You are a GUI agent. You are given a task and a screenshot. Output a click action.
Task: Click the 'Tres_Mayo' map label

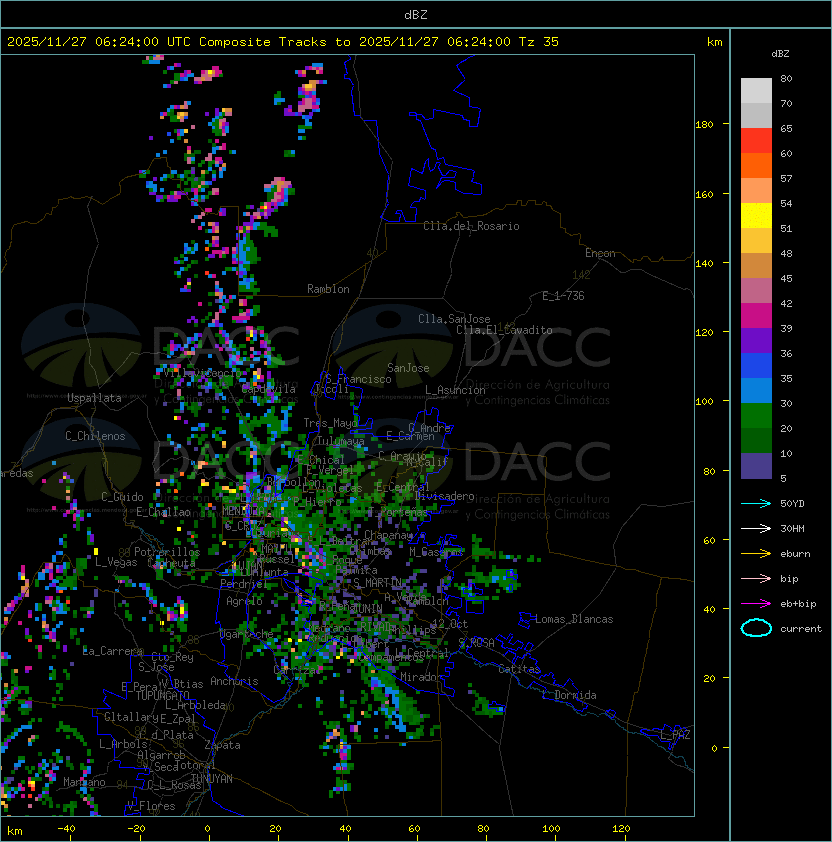tap(330, 423)
